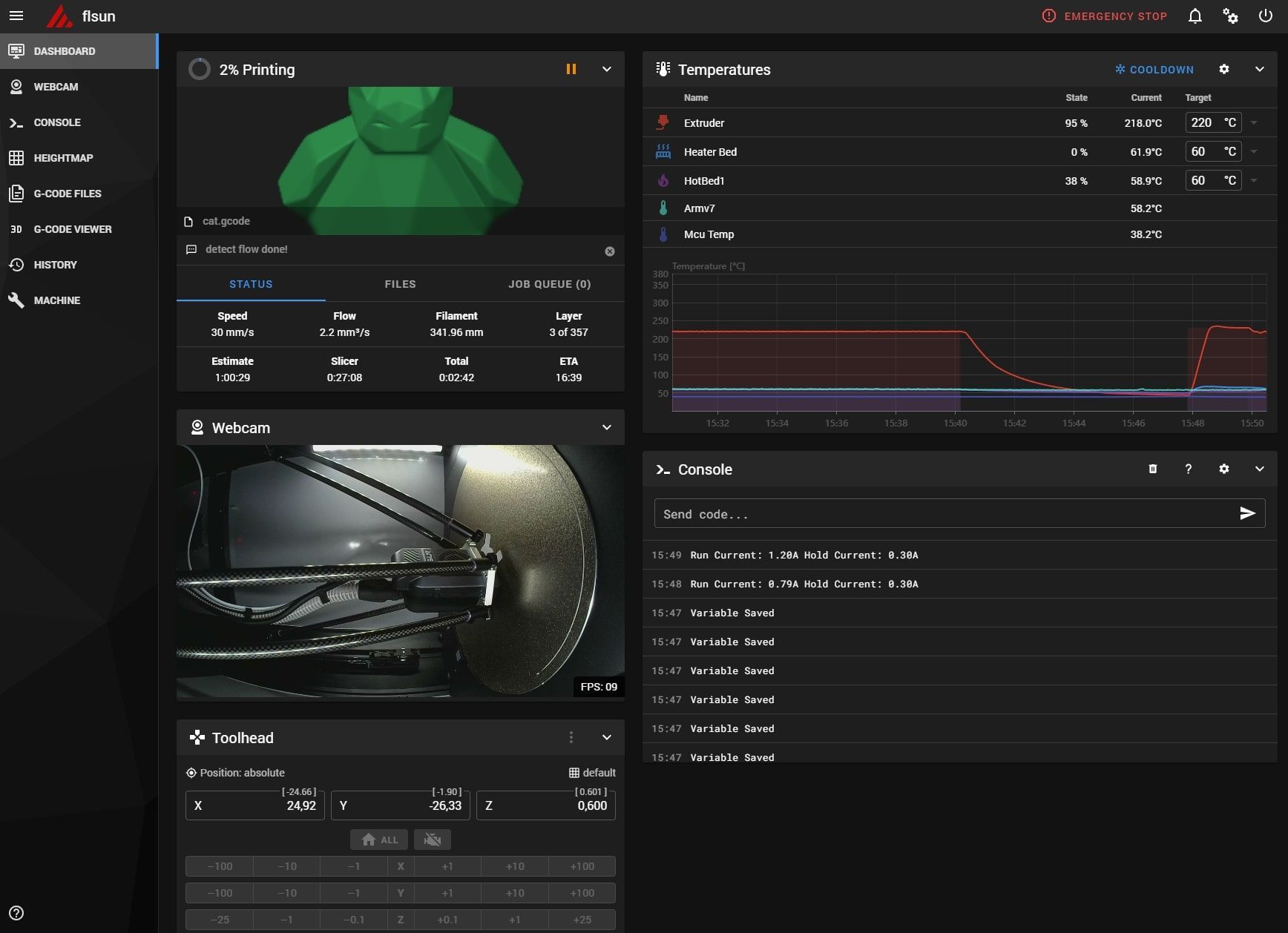Pause the current print job
The height and width of the screenshot is (933, 1288).
571,69
